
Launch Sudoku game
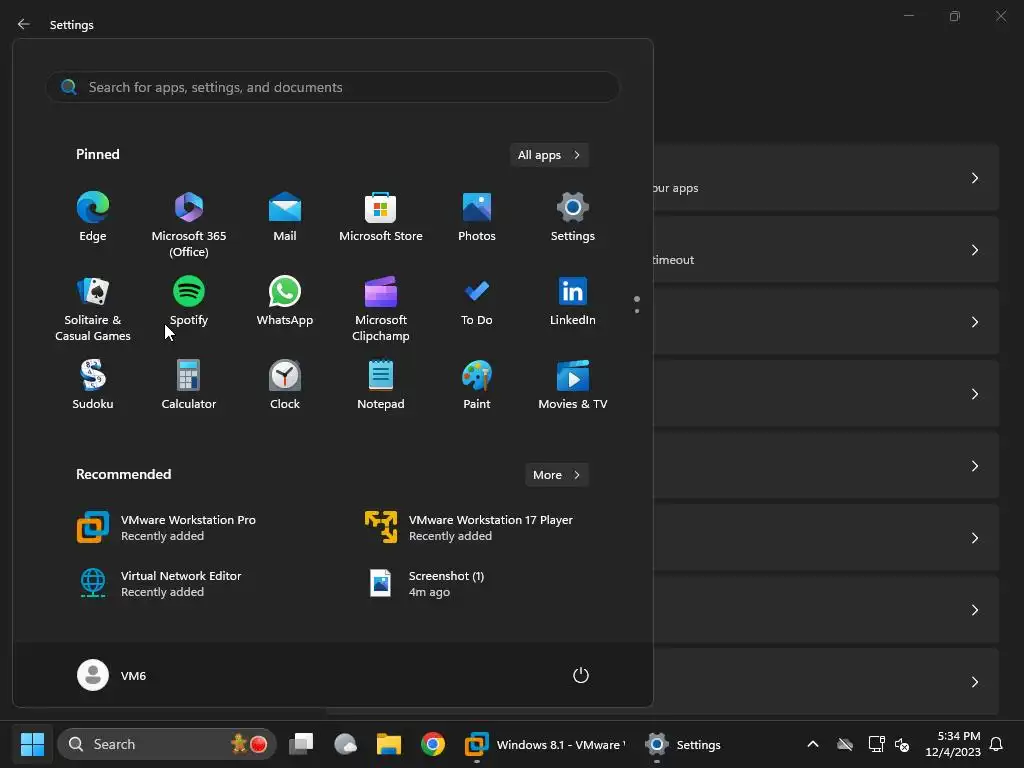pos(93,385)
